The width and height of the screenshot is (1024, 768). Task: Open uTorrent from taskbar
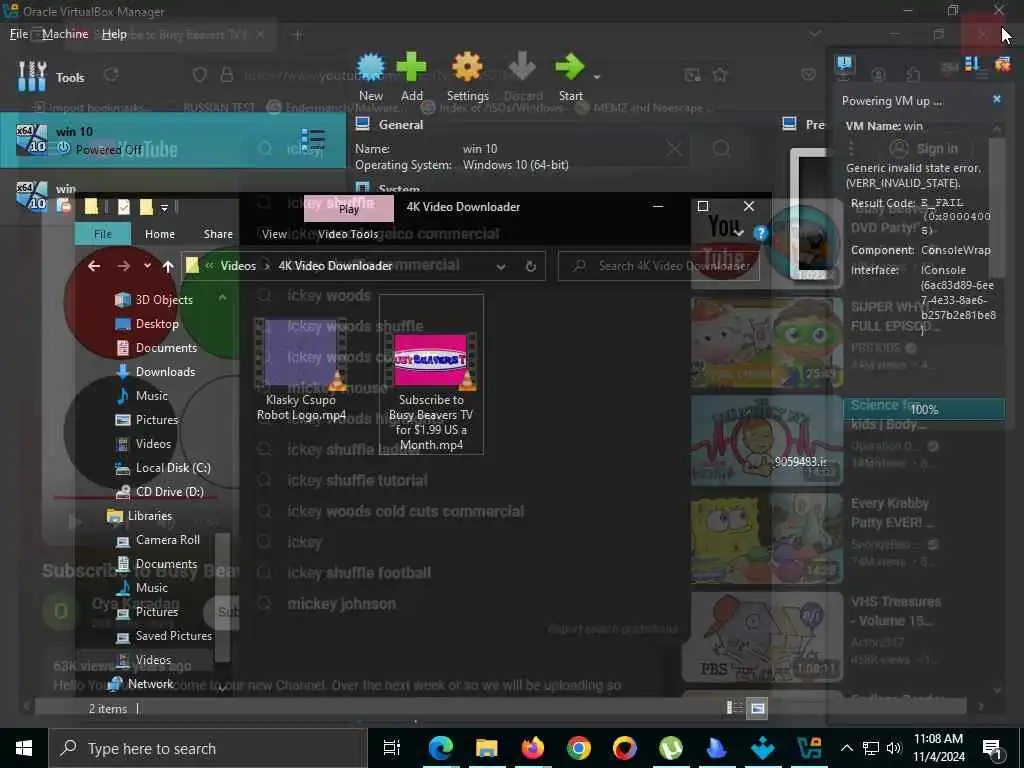coord(671,748)
